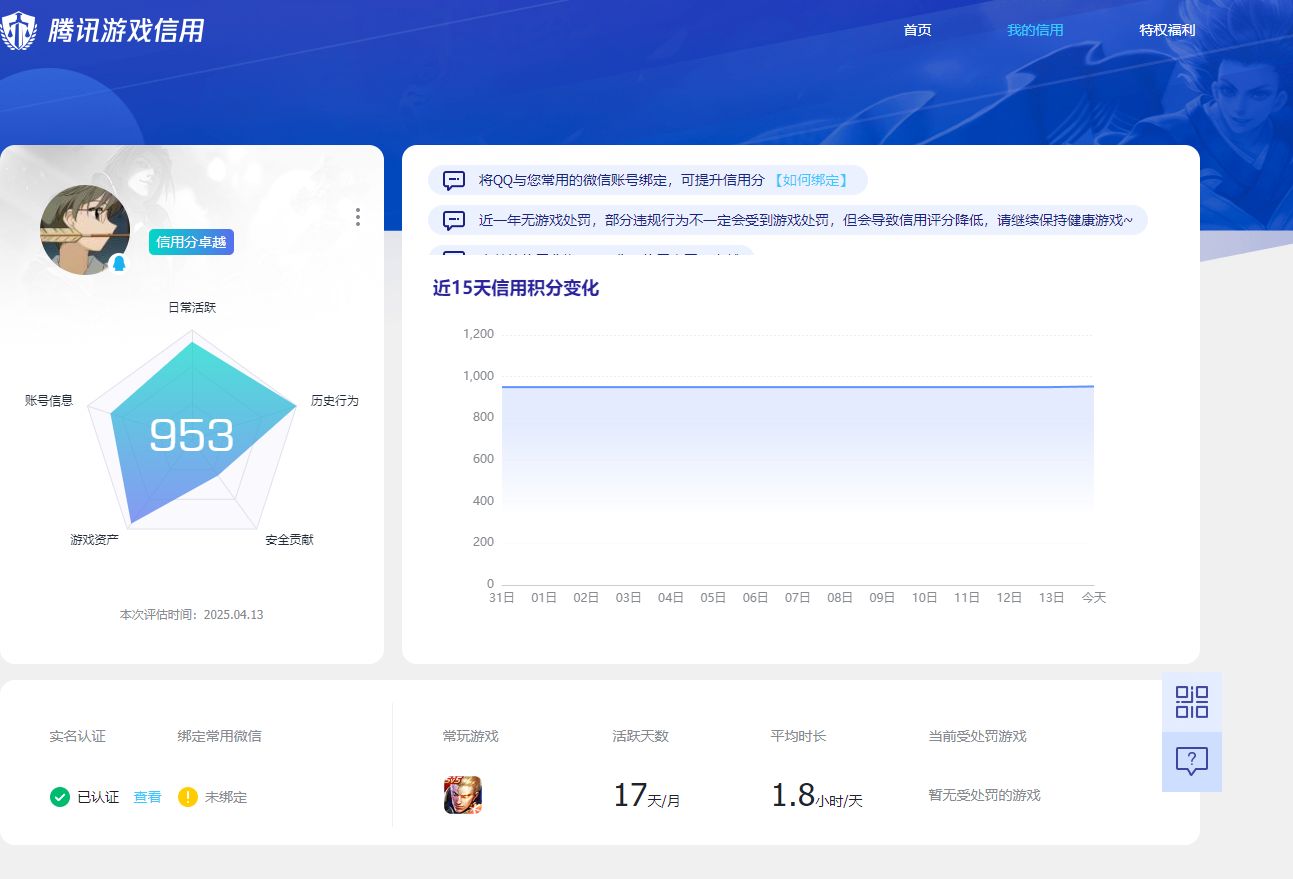Click the 已认证 status text
The image size is (1293, 879).
click(x=98, y=797)
